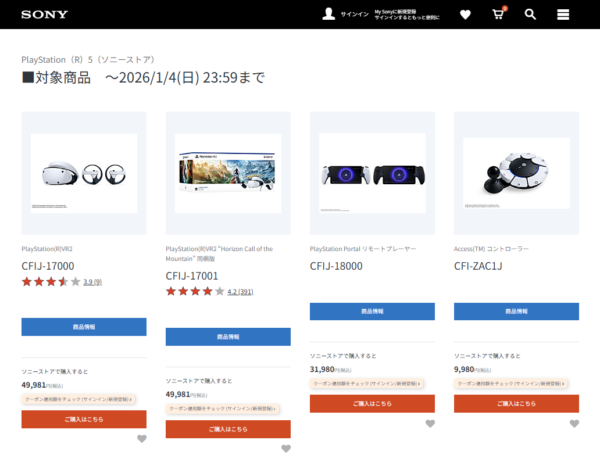This screenshot has width=600, height=458.
Task: Click the star rating icons for CFIJ-17001
Action: (x=195, y=292)
